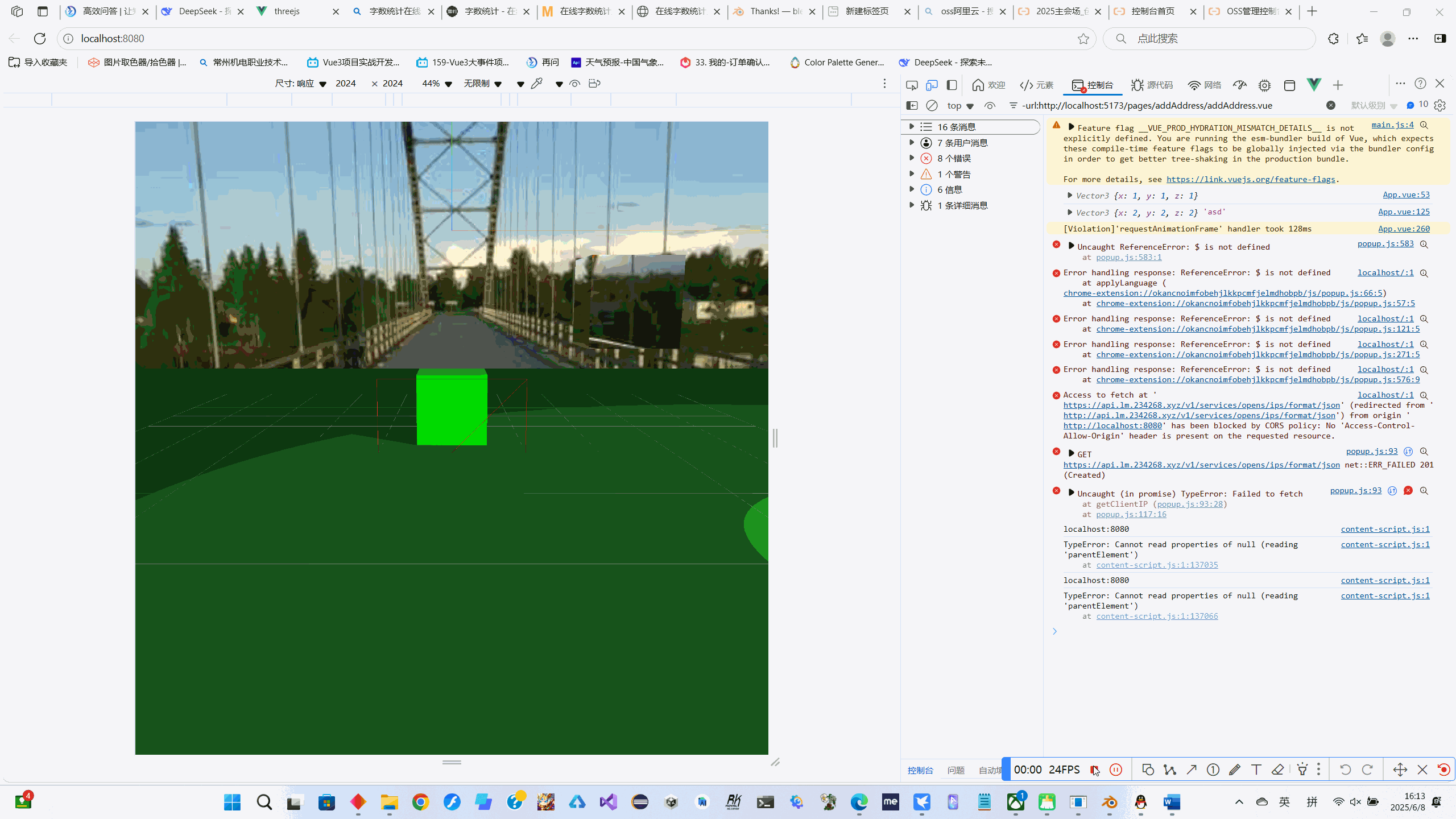Viewport: 1456px width, 819px height.
Task: Click the live expression eye icon
Action: pyautogui.click(x=990, y=105)
